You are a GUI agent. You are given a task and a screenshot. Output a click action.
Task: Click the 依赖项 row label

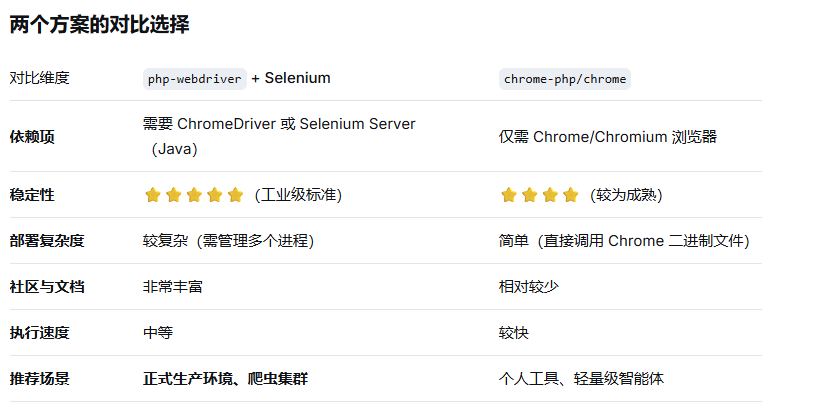pyautogui.click(x=32, y=137)
